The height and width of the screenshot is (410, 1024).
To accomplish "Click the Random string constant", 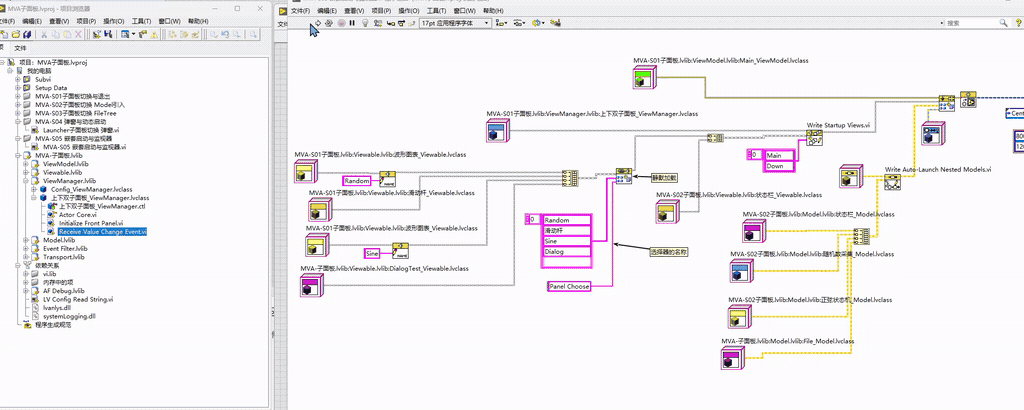I will pyautogui.click(x=357, y=181).
